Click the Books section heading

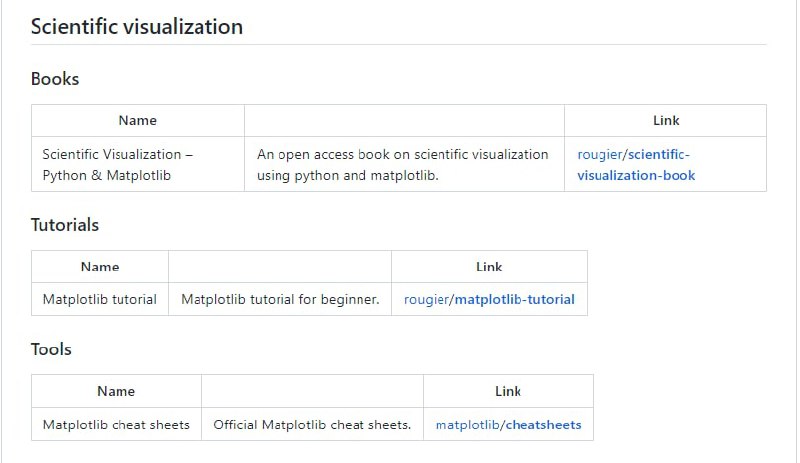click(55, 79)
